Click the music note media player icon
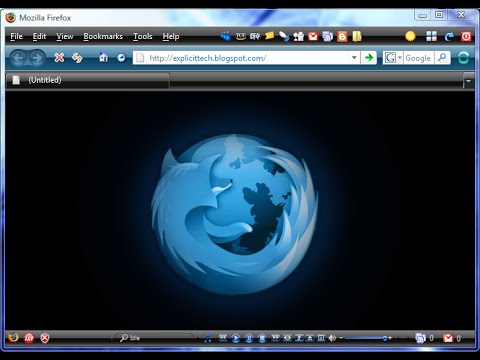 click(208, 338)
